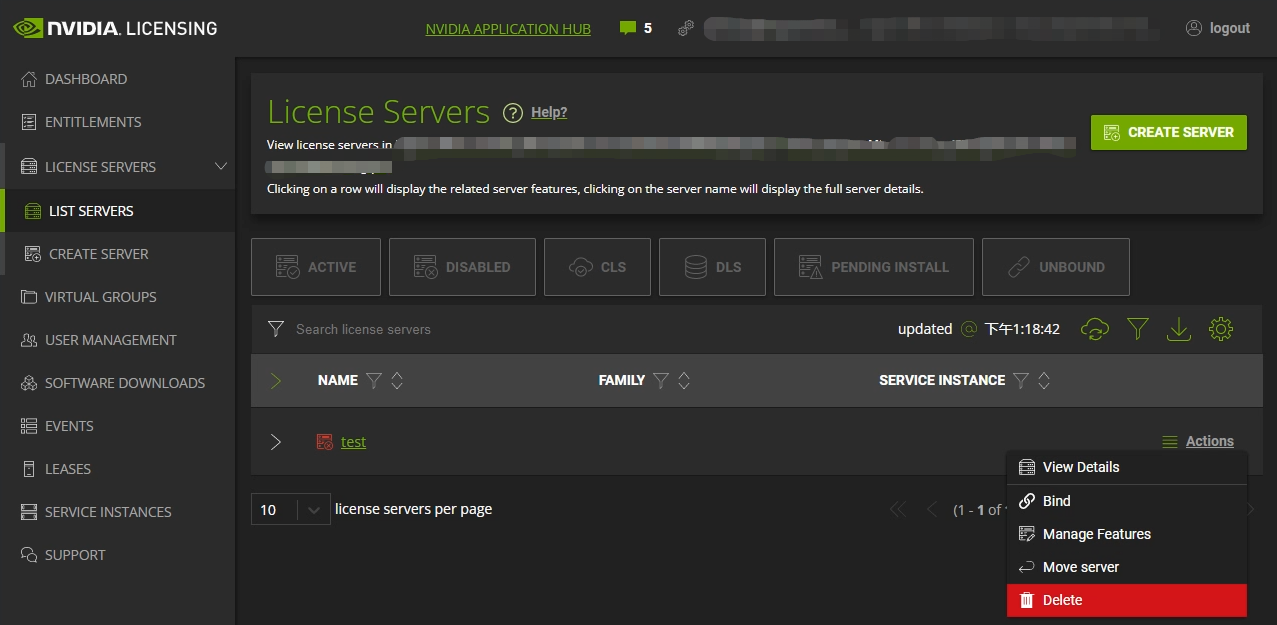
Task: Choose View Details from the actions menu
Action: tap(1127, 467)
